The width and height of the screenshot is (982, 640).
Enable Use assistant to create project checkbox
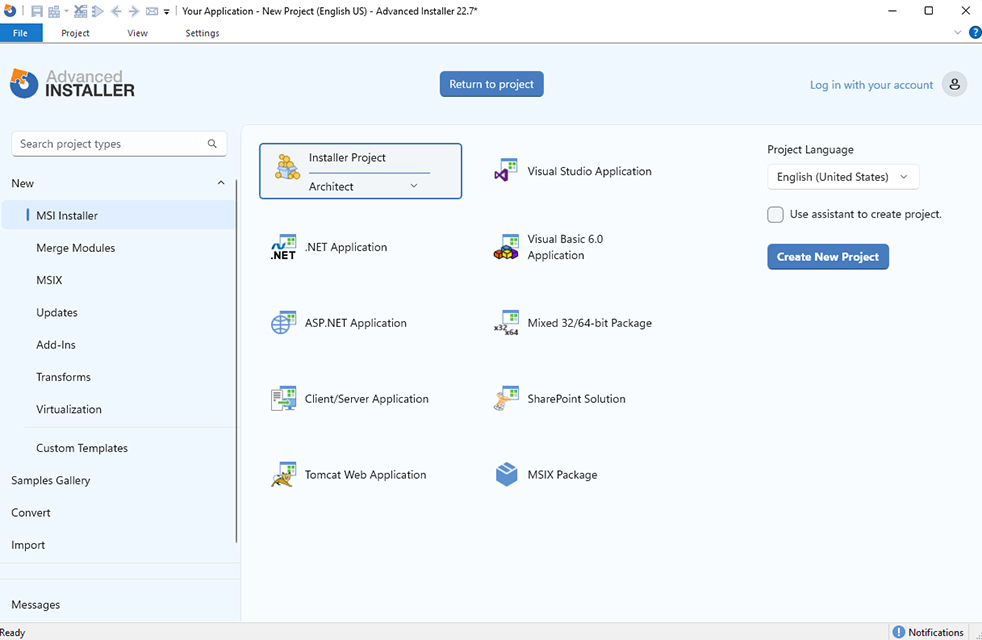click(x=776, y=214)
